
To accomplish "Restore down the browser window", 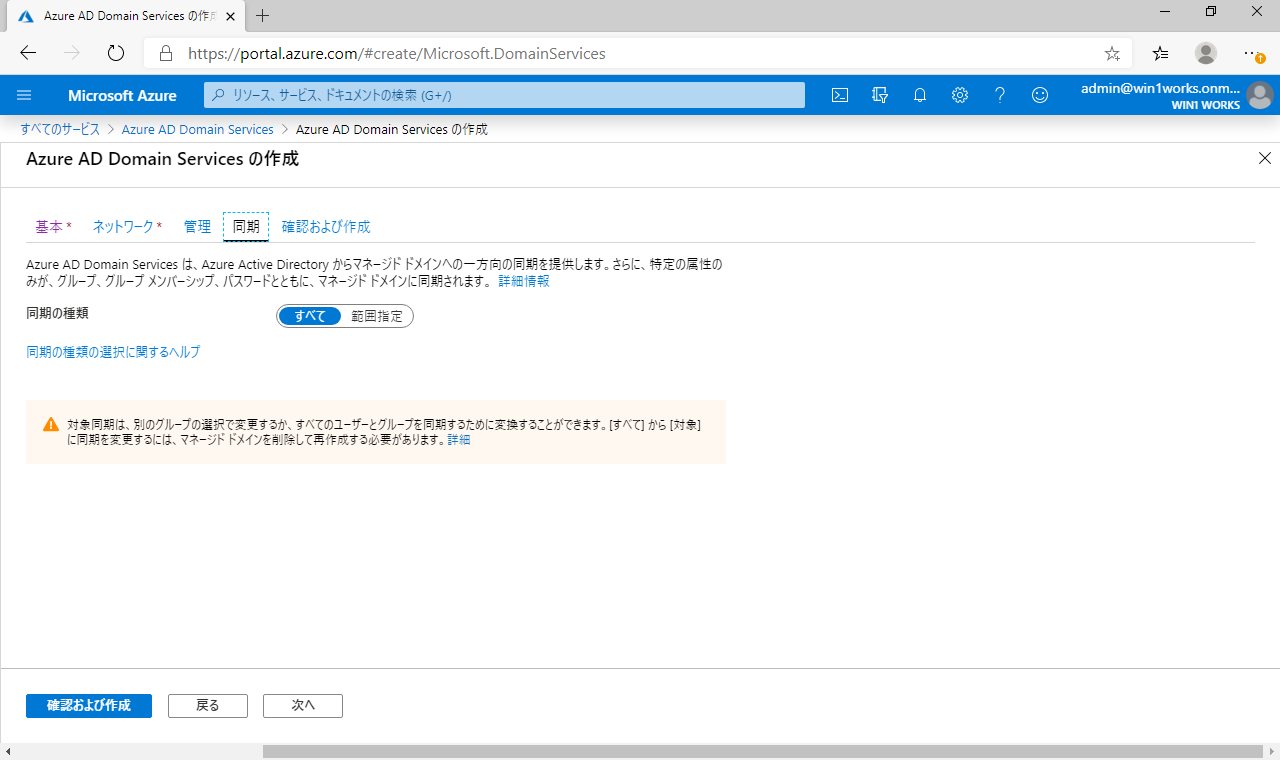I will (1211, 12).
